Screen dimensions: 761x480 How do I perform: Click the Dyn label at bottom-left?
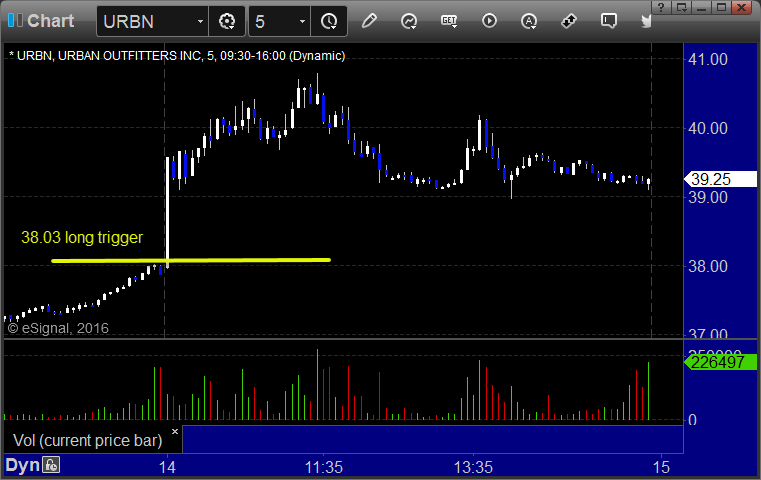pos(22,465)
